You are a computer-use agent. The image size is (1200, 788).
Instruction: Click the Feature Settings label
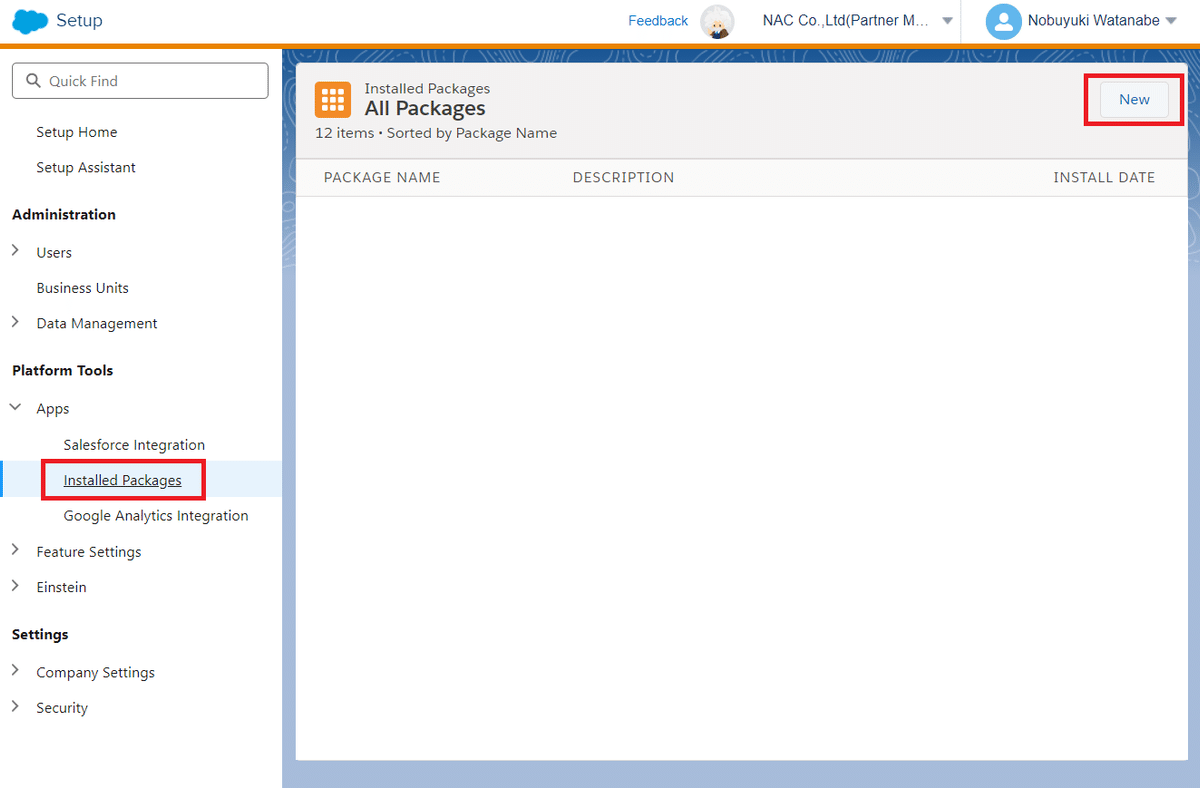89,552
